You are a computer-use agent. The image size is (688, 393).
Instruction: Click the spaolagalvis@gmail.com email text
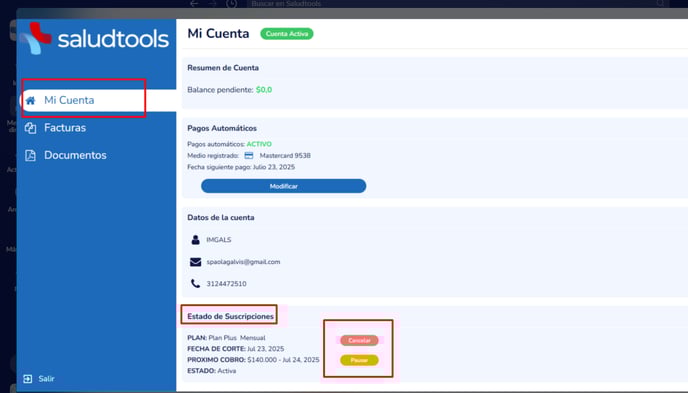243,262
